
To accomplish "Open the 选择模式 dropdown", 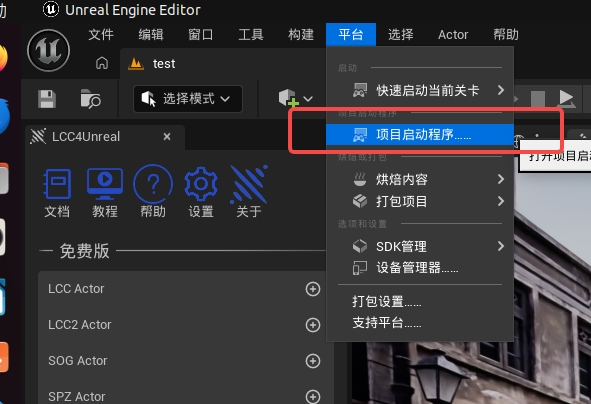I will [188, 99].
